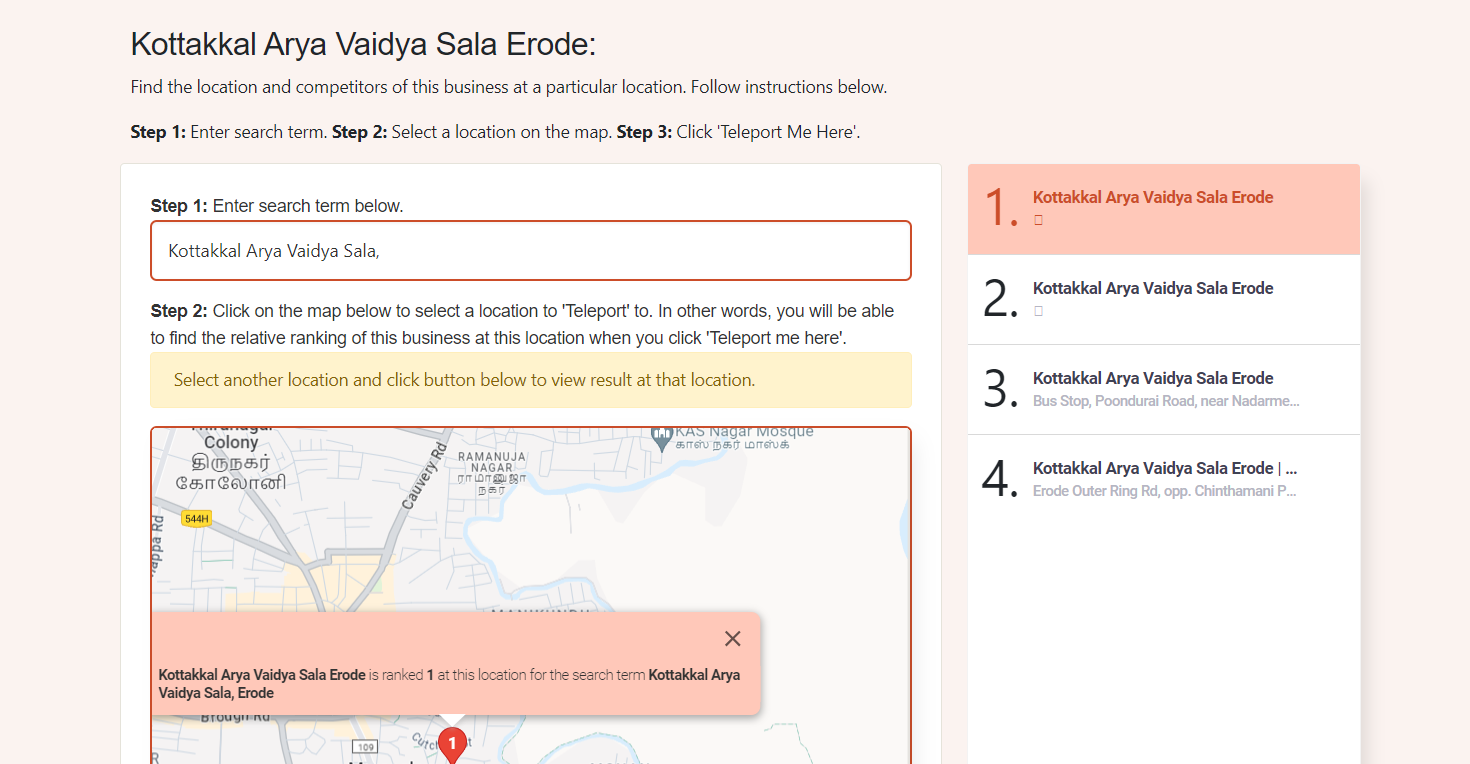Click the 109 road shield on map
The width and height of the screenshot is (1470, 764).
tap(367, 747)
